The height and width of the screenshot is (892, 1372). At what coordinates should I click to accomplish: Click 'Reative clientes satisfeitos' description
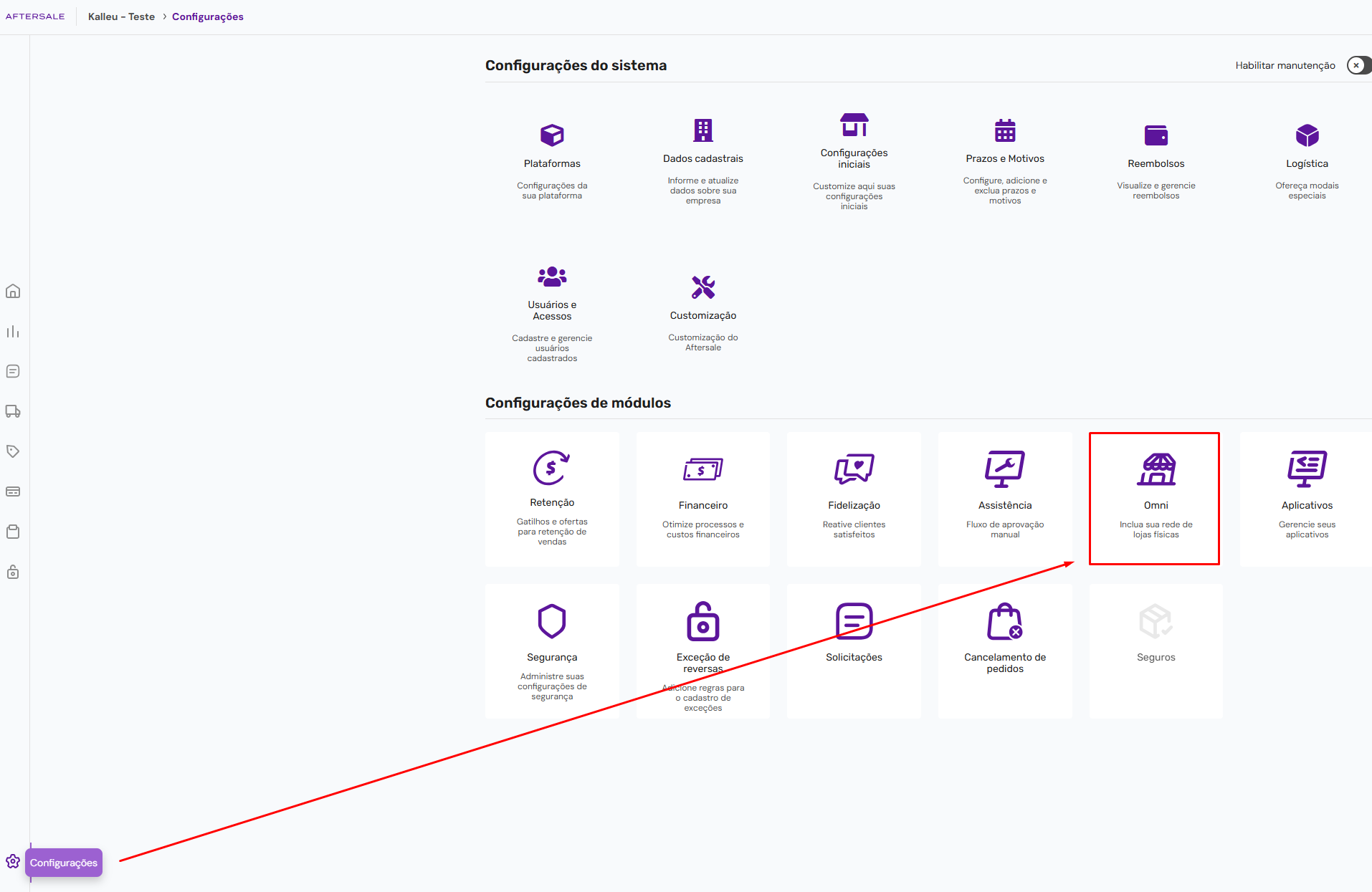coord(854,529)
